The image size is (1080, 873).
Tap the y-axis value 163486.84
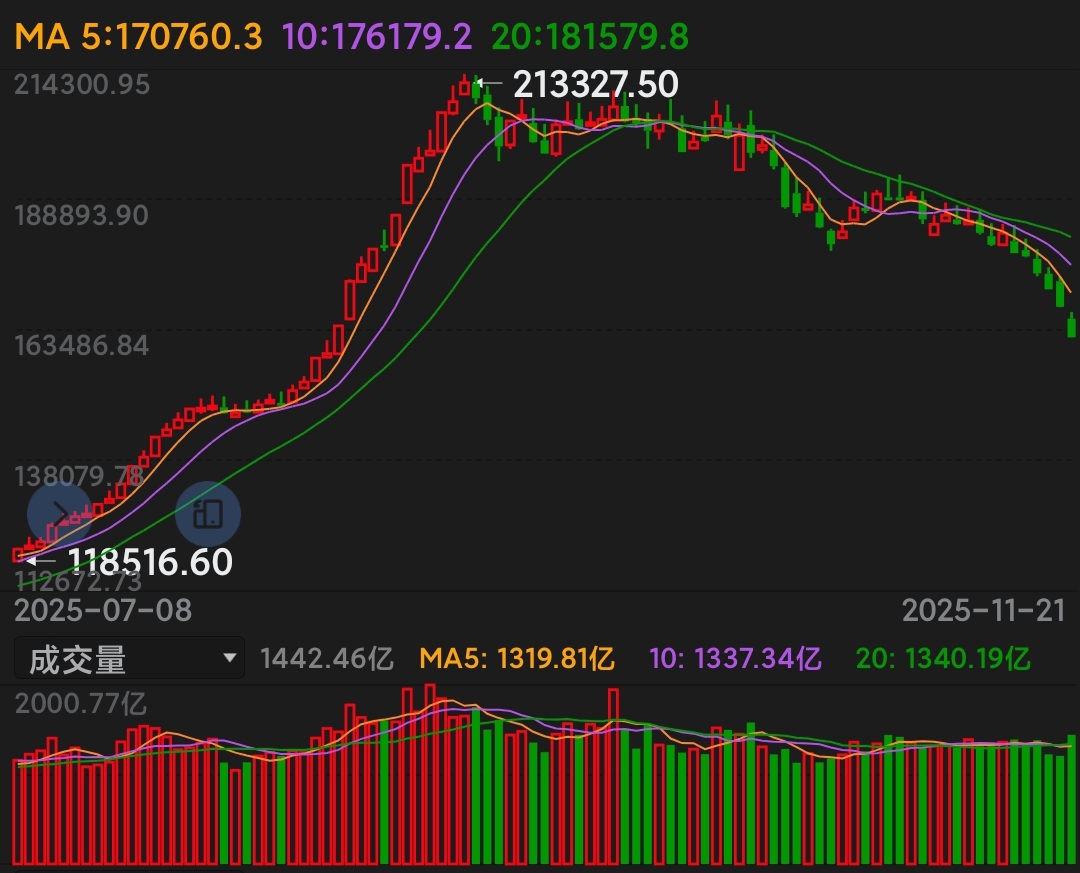tap(81, 345)
